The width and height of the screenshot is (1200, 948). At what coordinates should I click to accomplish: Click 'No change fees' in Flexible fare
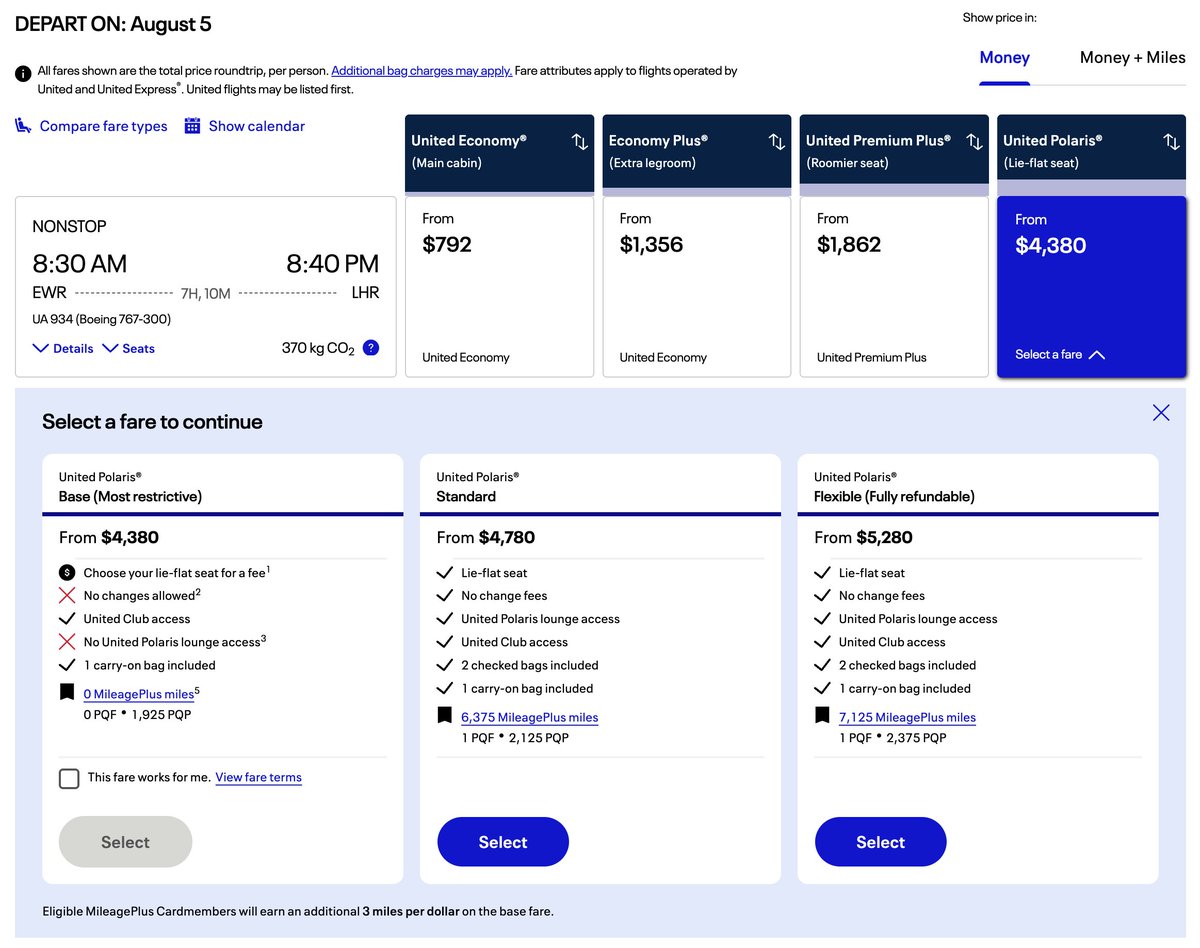pyautogui.click(x=882, y=596)
